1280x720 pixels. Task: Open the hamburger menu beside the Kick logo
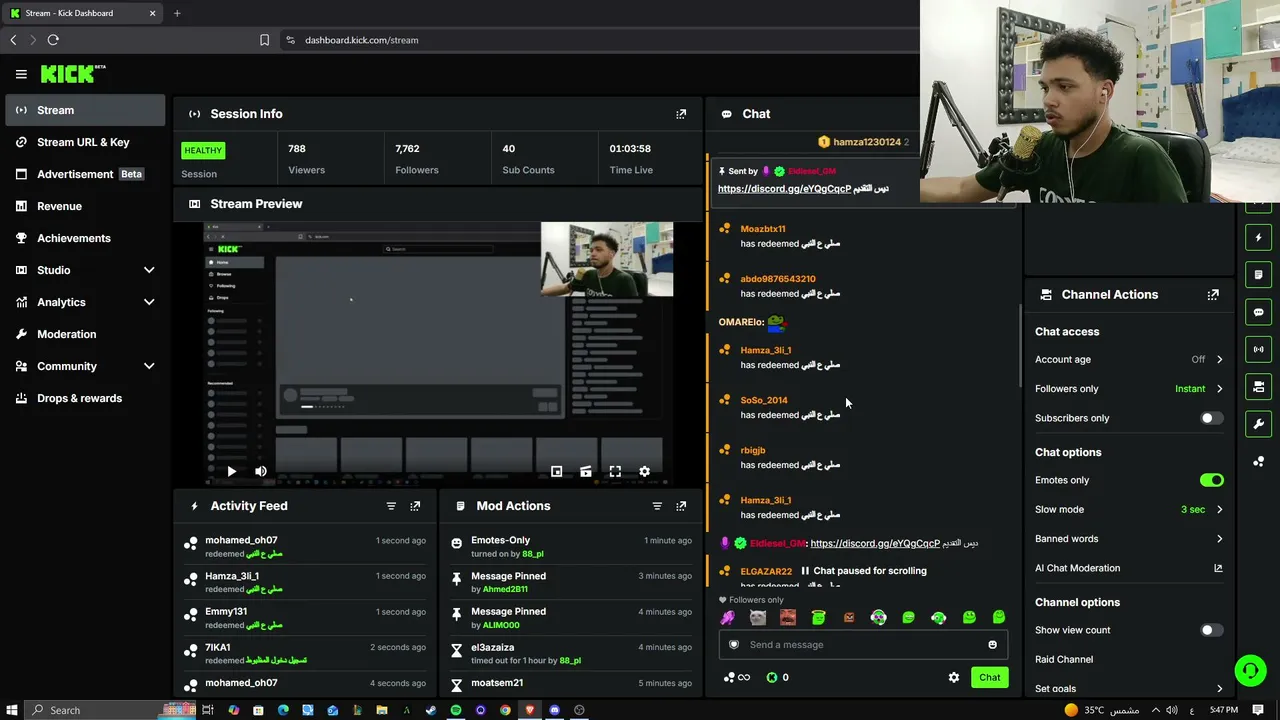coord(21,74)
